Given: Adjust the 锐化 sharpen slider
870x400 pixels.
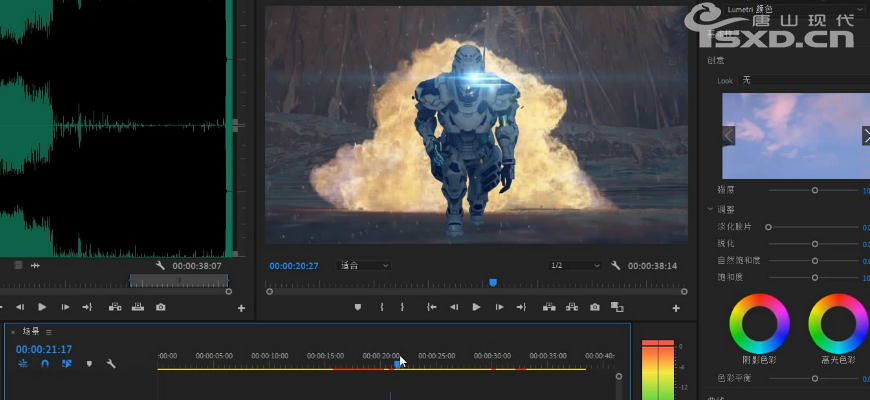Looking at the screenshot, I should tap(815, 244).
